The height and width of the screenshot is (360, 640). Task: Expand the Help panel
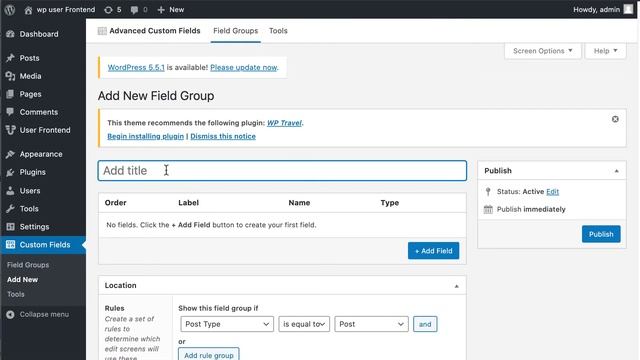pyautogui.click(x=605, y=51)
